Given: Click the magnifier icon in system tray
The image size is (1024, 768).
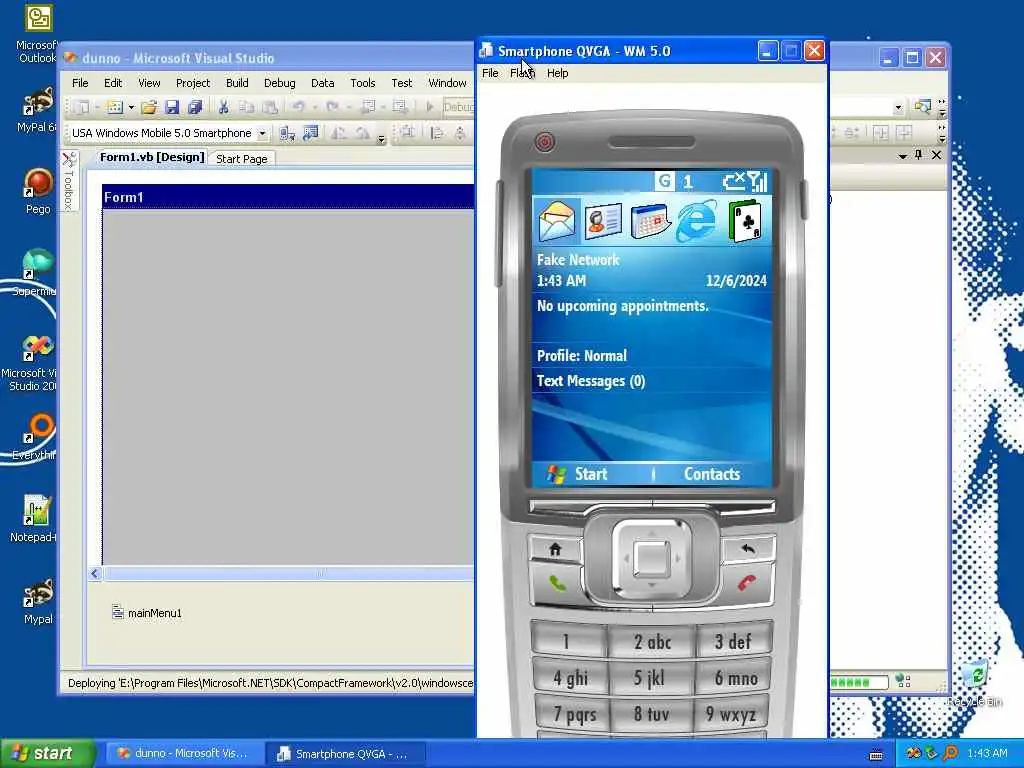Looking at the screenshot, I should pos(950,753).
